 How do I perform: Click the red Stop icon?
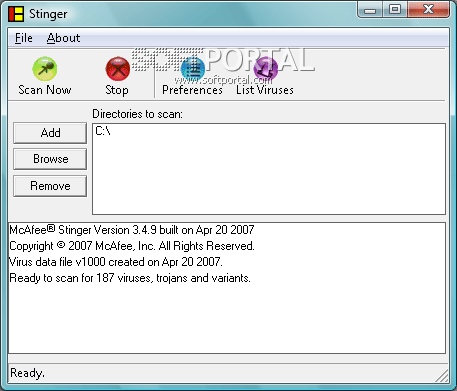pyautogui.click(x=117, y=69)
